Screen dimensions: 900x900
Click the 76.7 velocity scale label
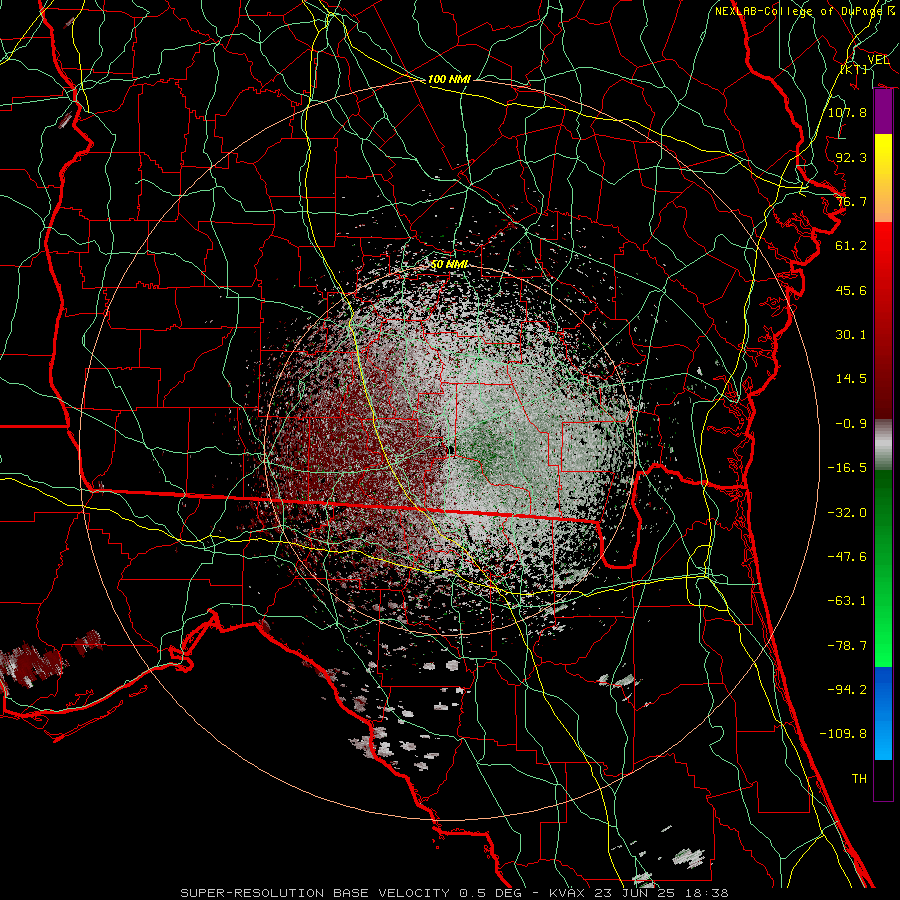click(x=851, y=201)
